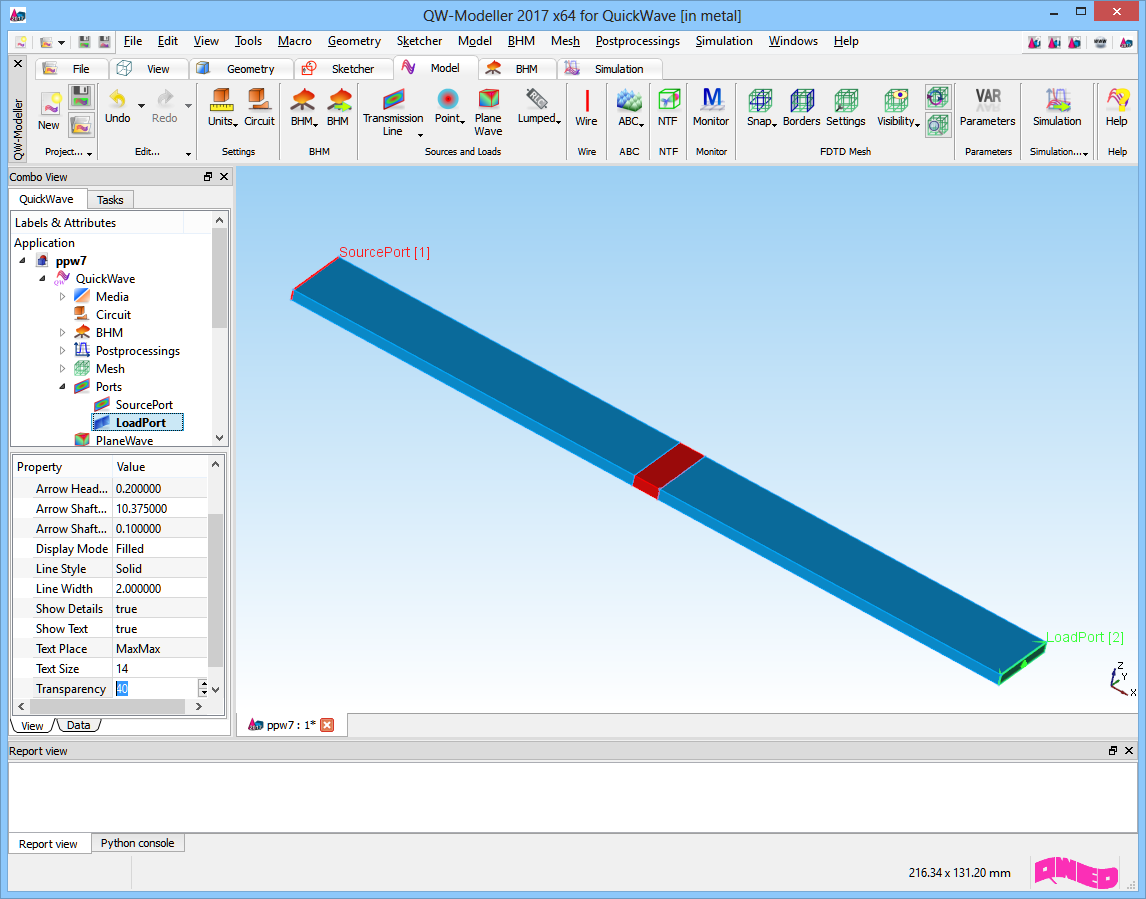Click the Line Width 2.000000 value
Image resolution: width=1146 pixels, height=899 pixels.
(160, 588)
